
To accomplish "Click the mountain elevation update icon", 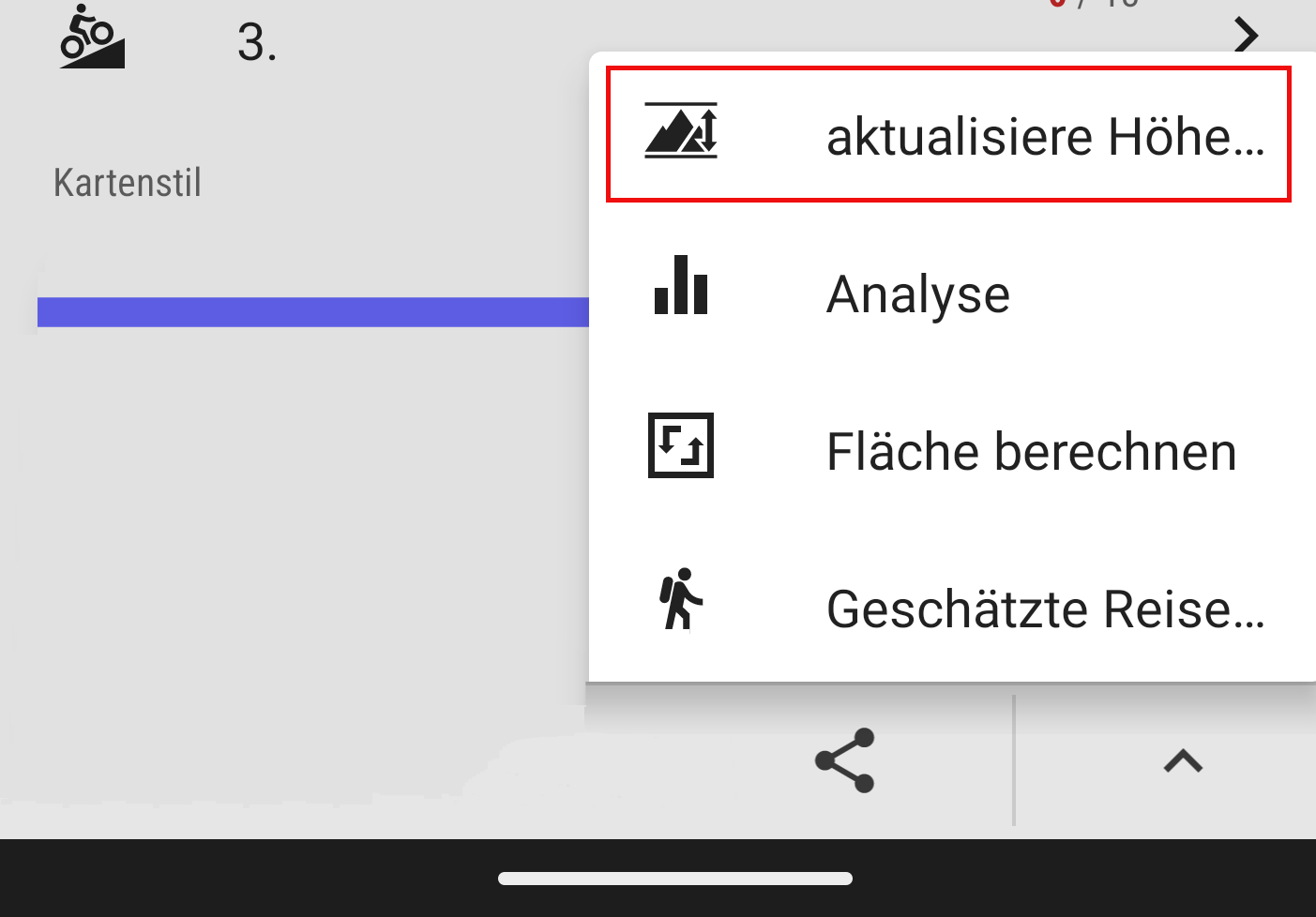I will pos(681,131).
